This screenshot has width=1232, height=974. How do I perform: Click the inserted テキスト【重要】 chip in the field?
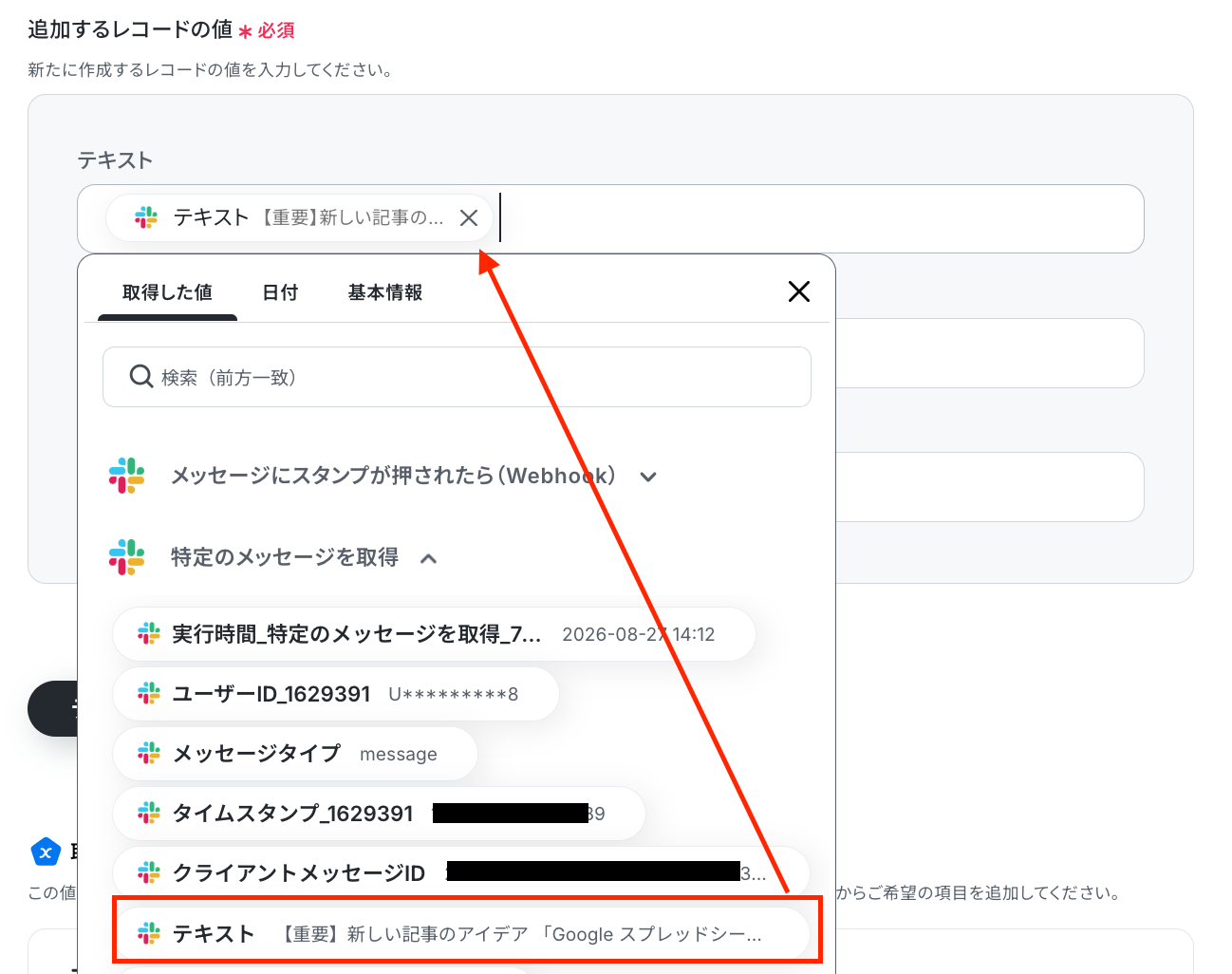click(x=299, y=218)
